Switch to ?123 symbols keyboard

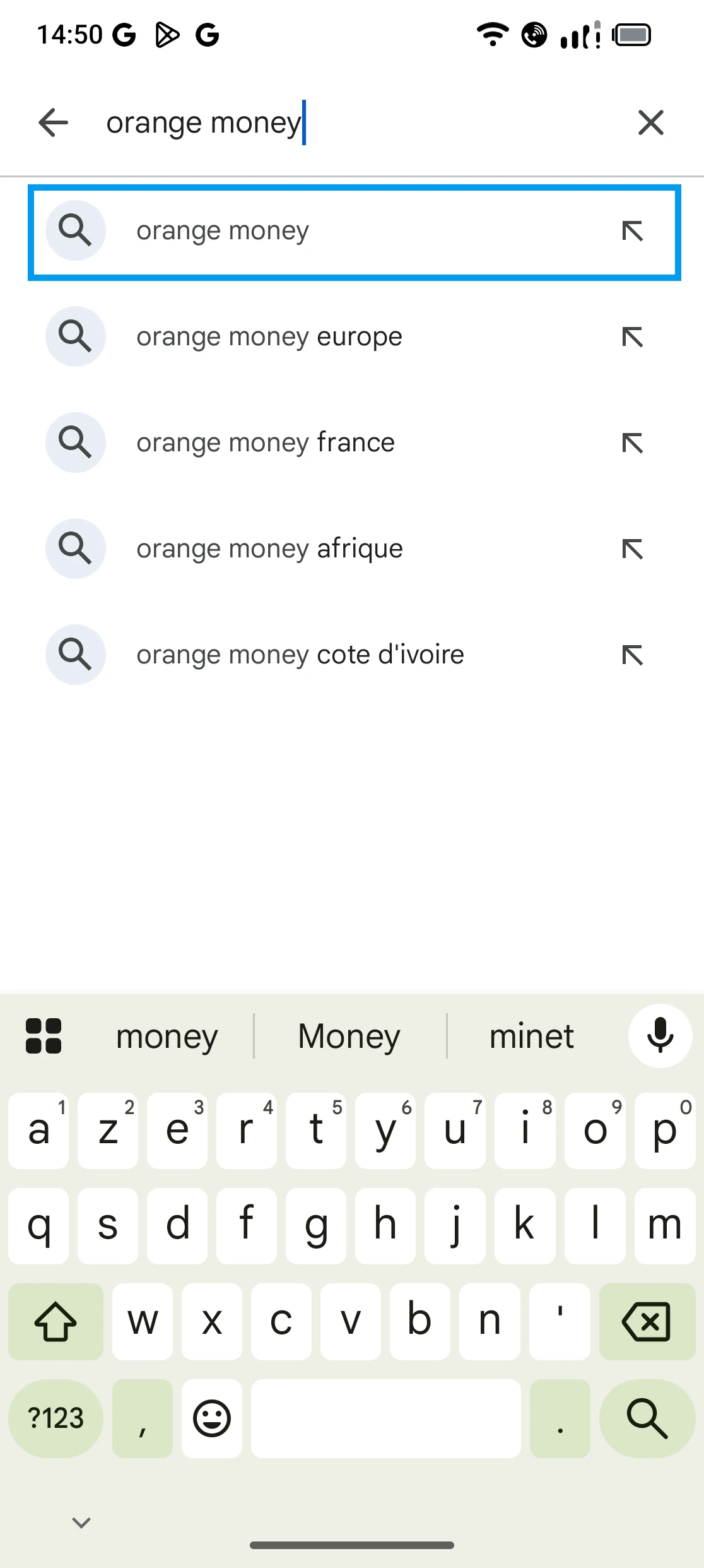click(56, 1418)
